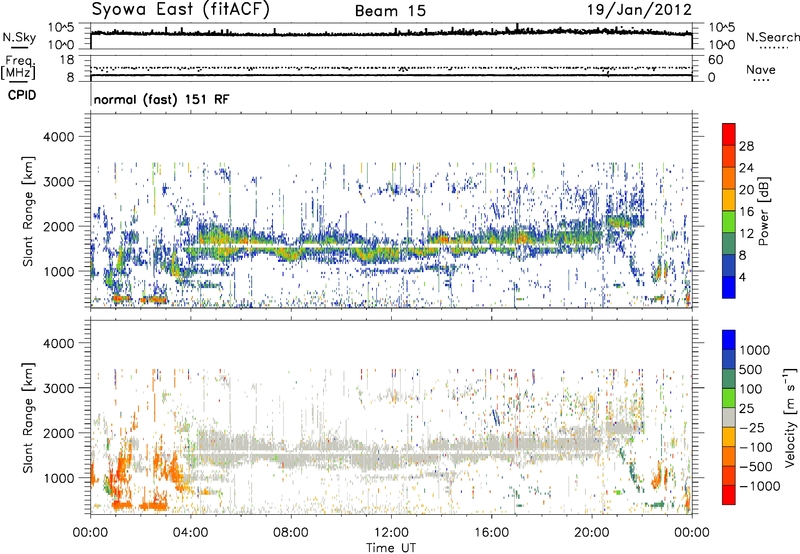Click the '24' value on the power color bar

pyautogui.click(x=746, y=168)
